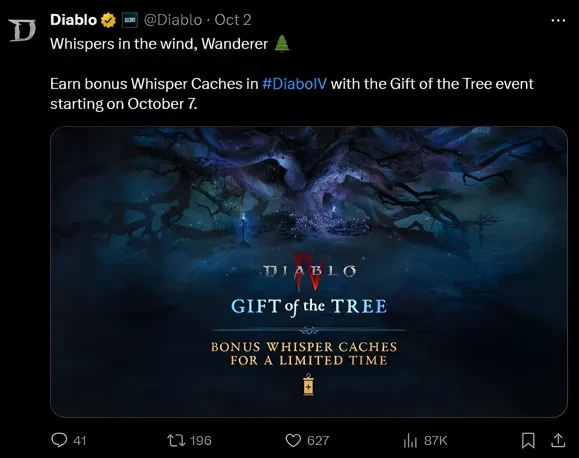579x458 pixels.
Task: Open the reply speech bubble icon
Action: (59, 440)
